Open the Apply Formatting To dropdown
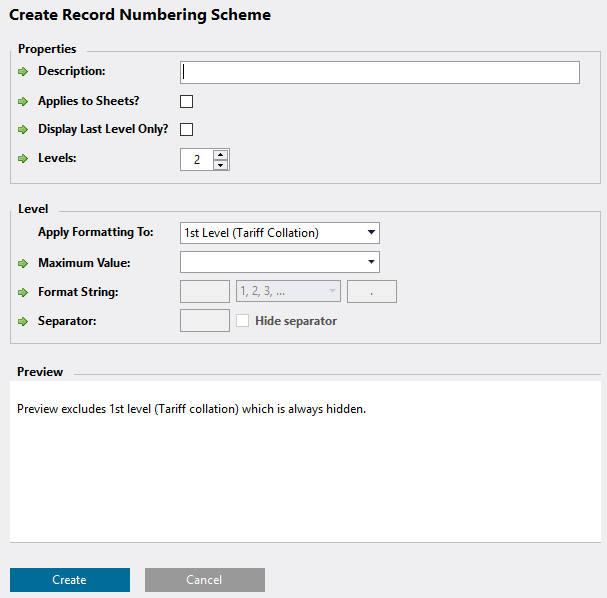The width and height of the screenshot is (607, 598). [279, 233]
